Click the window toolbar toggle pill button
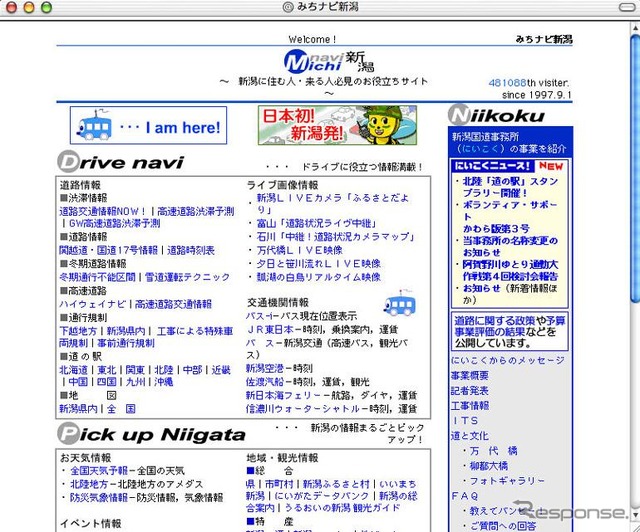Screen dimensions: 640x532 pos(626,7)
